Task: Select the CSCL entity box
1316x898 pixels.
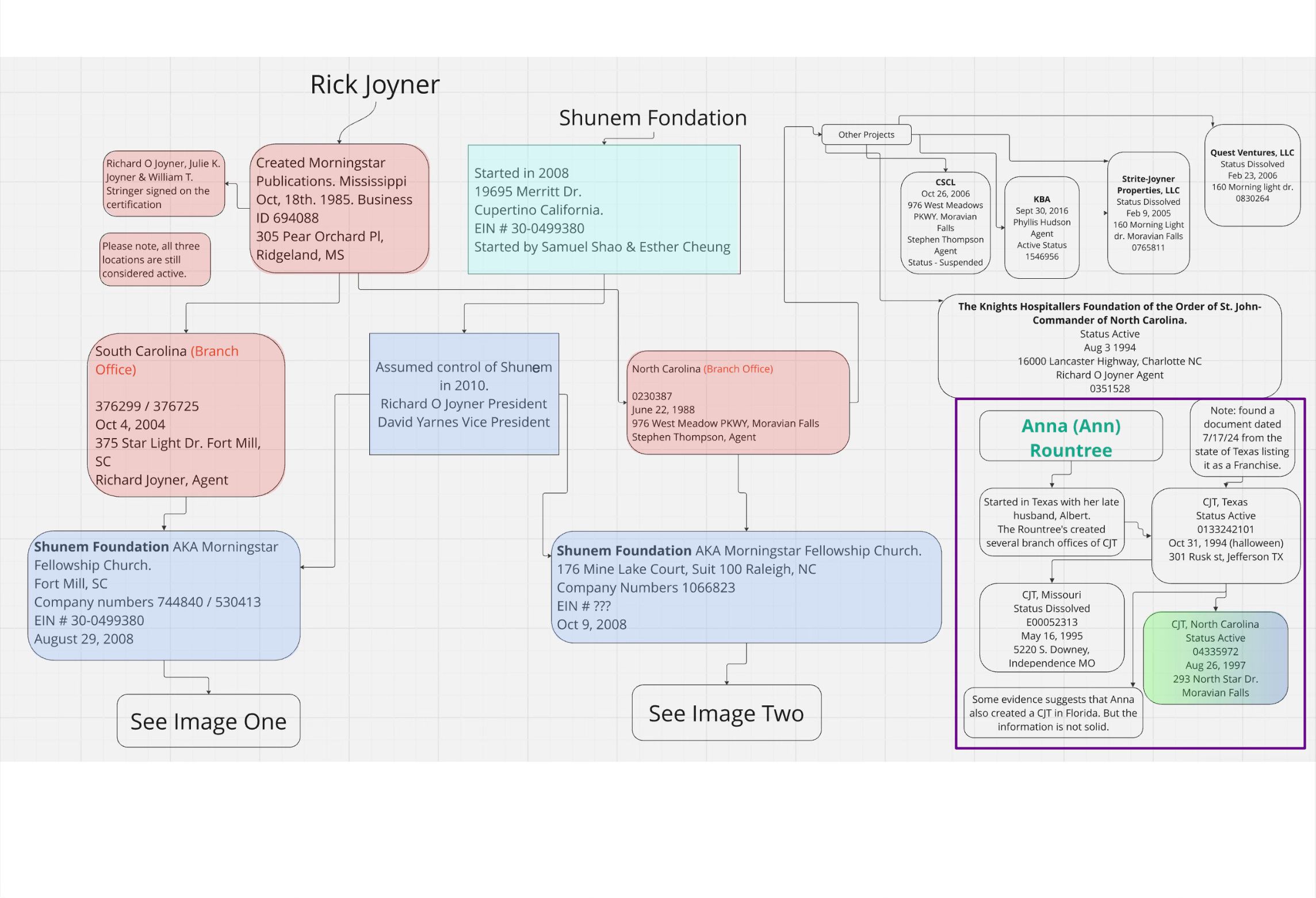Action: [x=945, y=222]
